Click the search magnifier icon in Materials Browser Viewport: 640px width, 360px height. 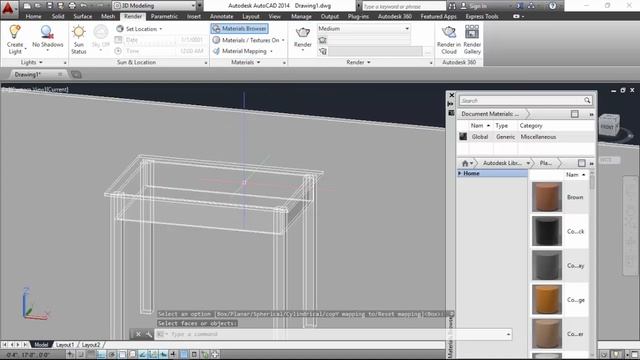pyautogui.click(x=587, y=100)
